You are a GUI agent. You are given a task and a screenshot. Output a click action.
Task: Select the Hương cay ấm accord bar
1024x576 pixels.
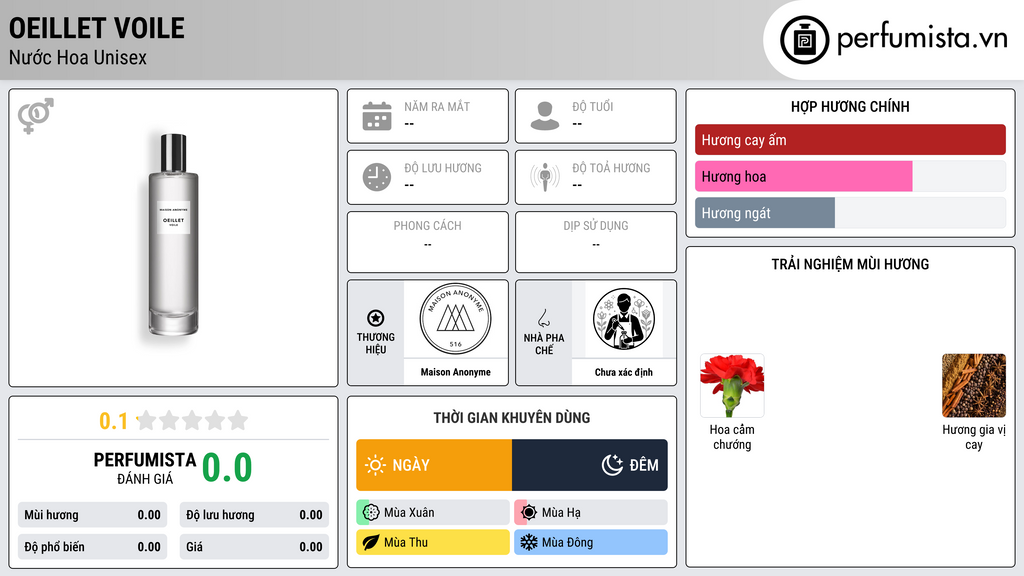(850, 140)
